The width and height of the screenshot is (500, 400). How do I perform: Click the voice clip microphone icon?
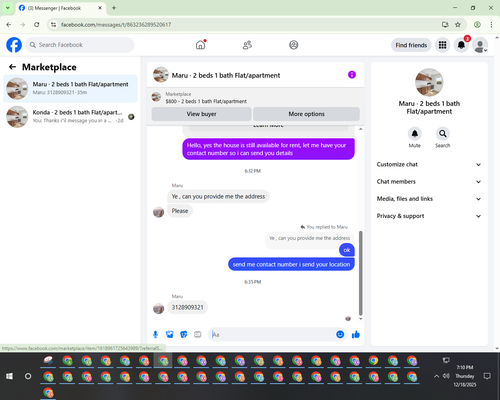click(155, 334)
